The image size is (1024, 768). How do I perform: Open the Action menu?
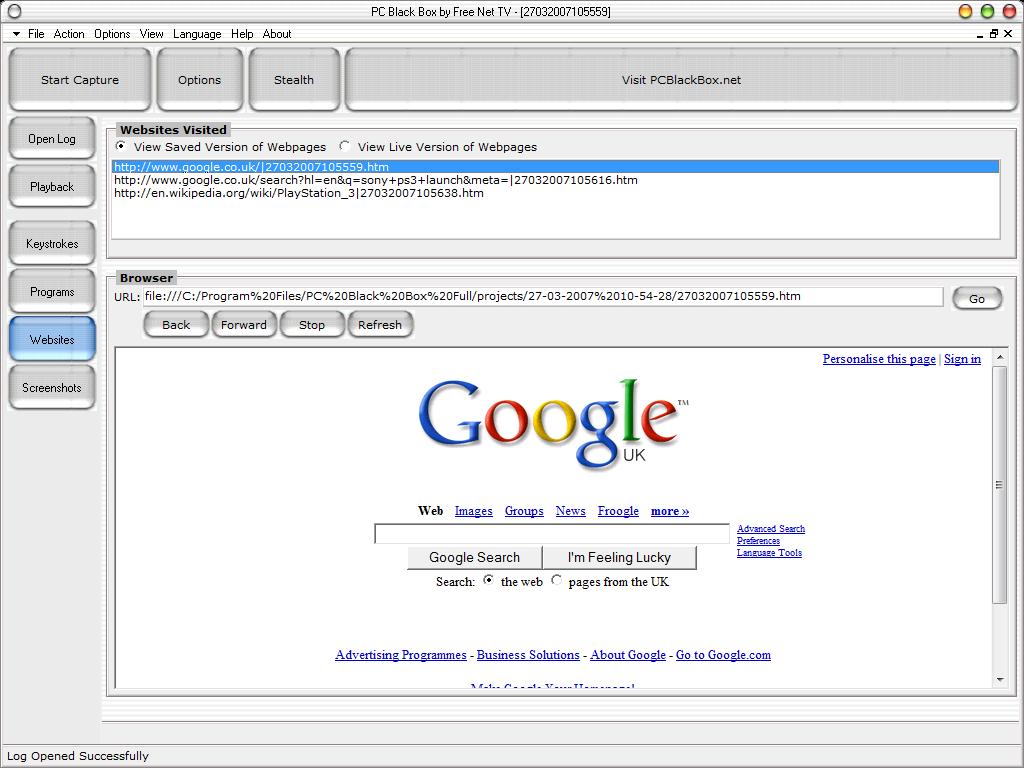coord(69,34)
